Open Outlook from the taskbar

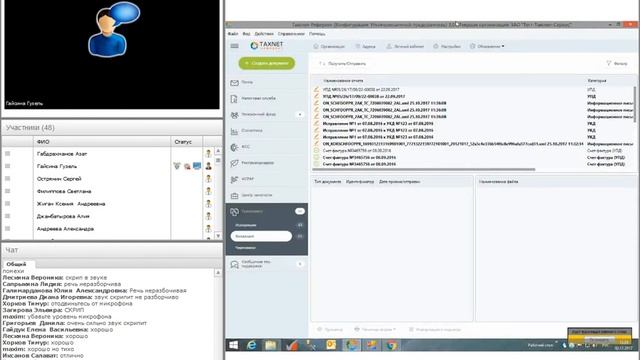click(331, 345)
